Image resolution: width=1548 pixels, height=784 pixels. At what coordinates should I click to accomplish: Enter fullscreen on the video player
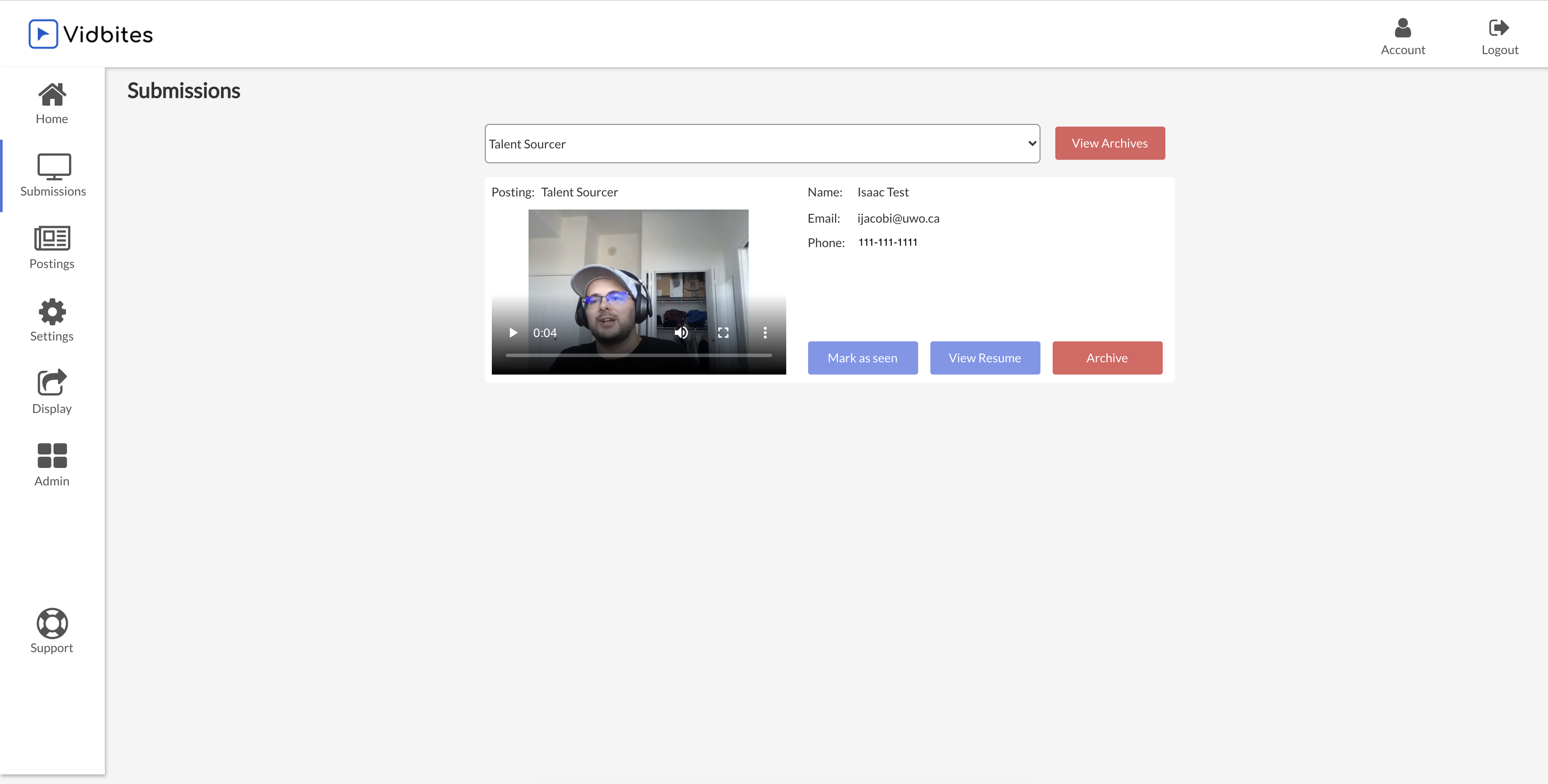coord(723,332)
